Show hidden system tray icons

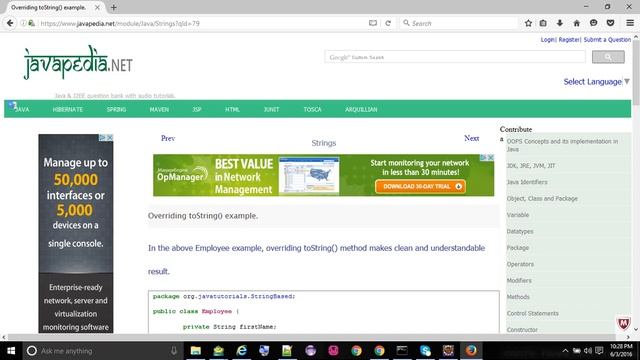point(565,351)
